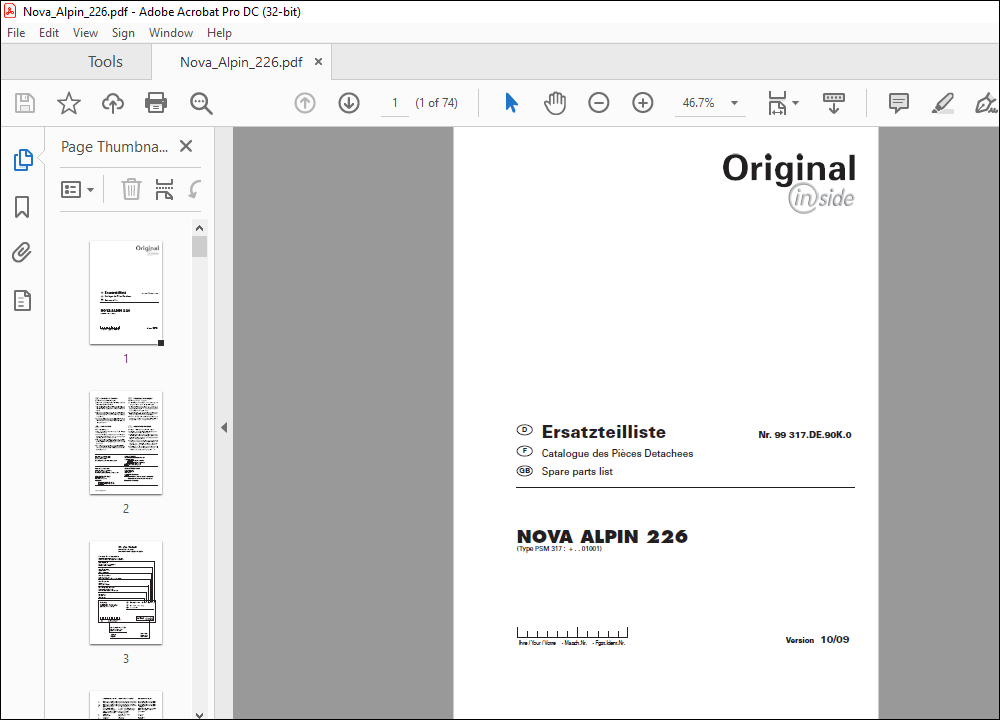Activate the Selection arrow tool
This screenshot has width=1000, height=720.
511,103
